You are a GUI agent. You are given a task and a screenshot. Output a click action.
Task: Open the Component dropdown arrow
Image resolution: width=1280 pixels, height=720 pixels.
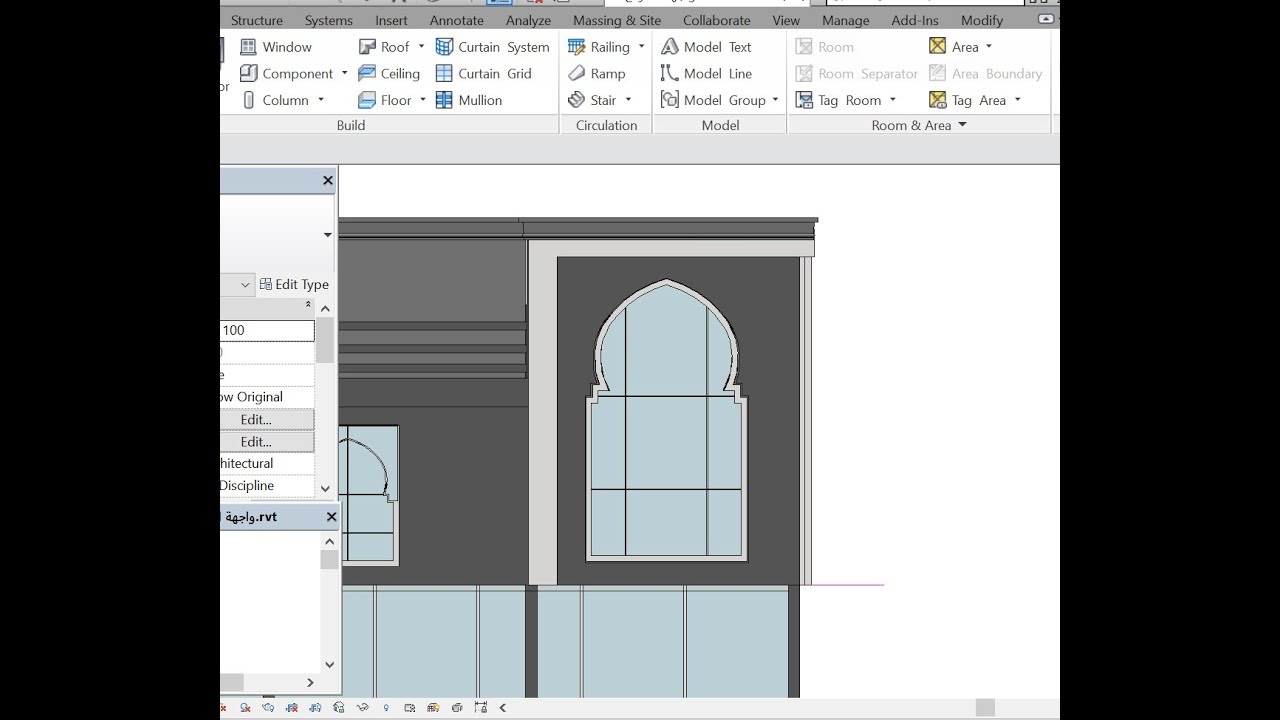coord(344,73)
